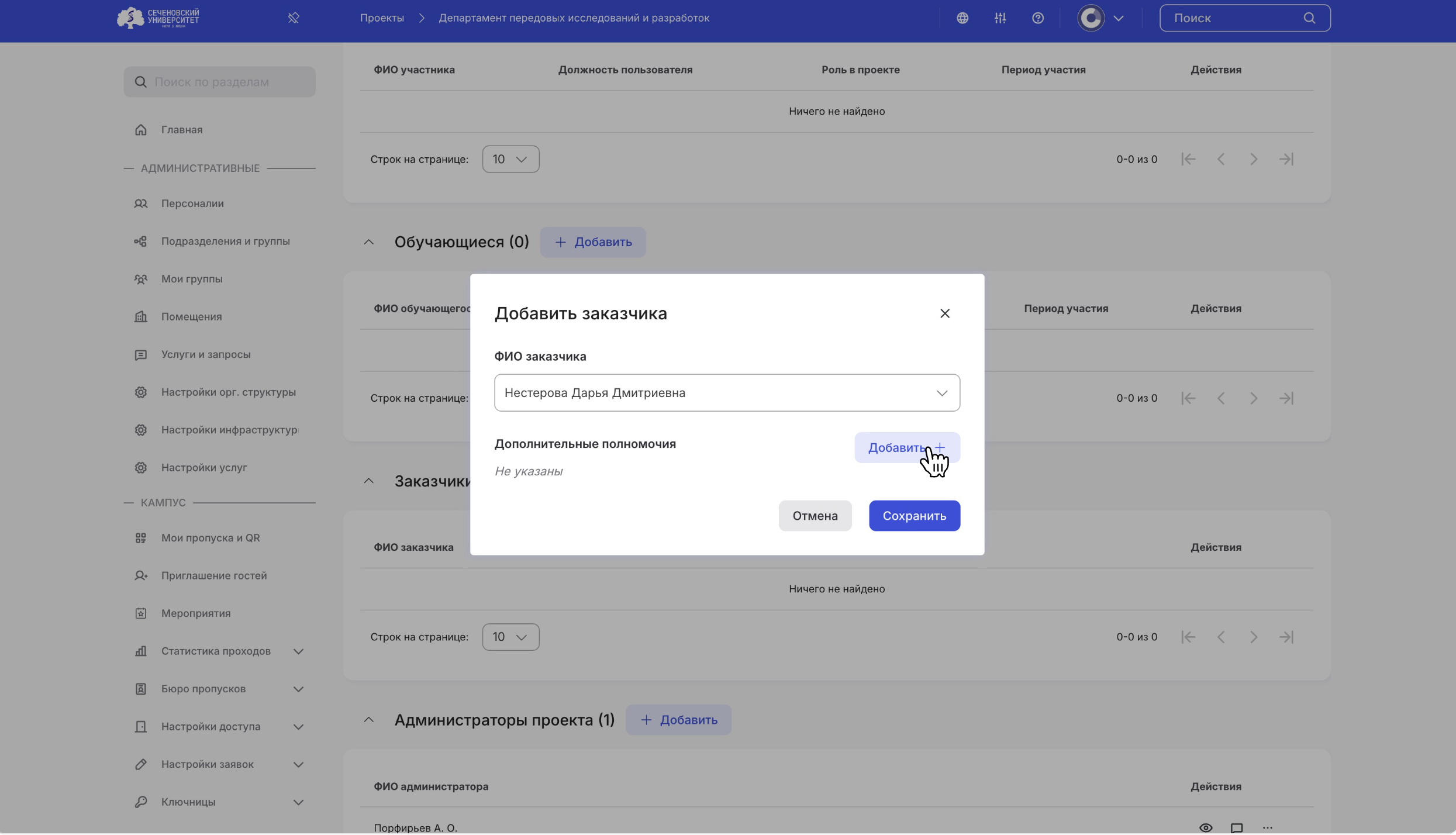The image size is (1456, 835).
Task: Open the comment icon in Порфирьев row
Action: click(1236, 827)
